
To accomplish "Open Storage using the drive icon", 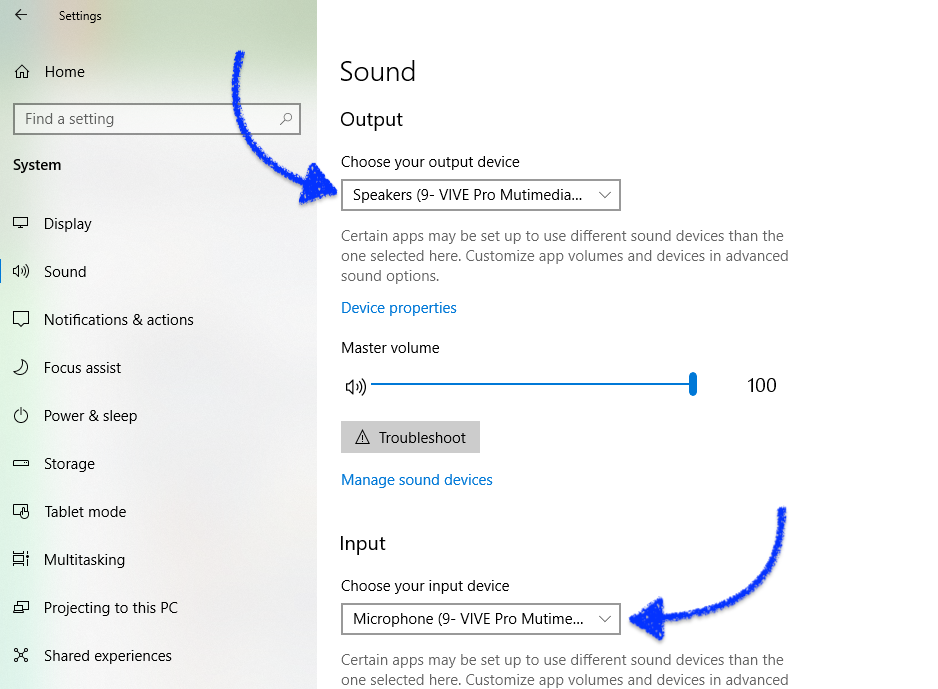I will (22, 463).
